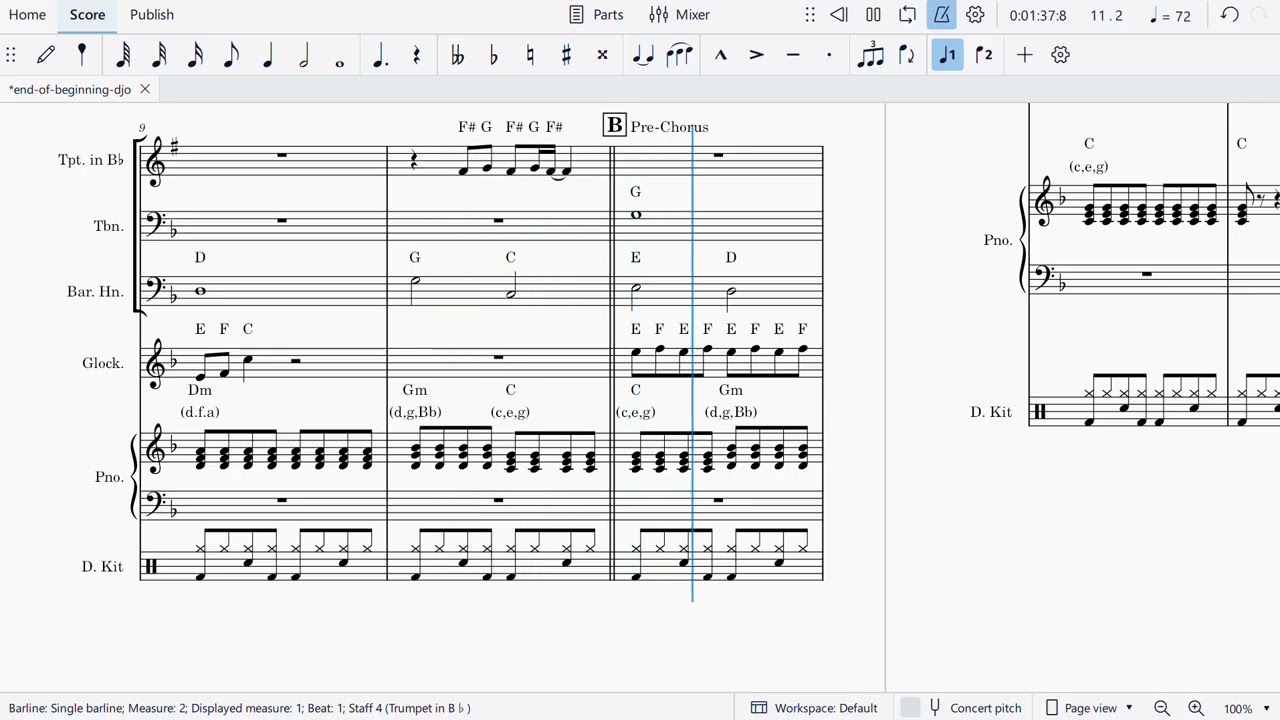Open the Parts dialog

point(596,15)
